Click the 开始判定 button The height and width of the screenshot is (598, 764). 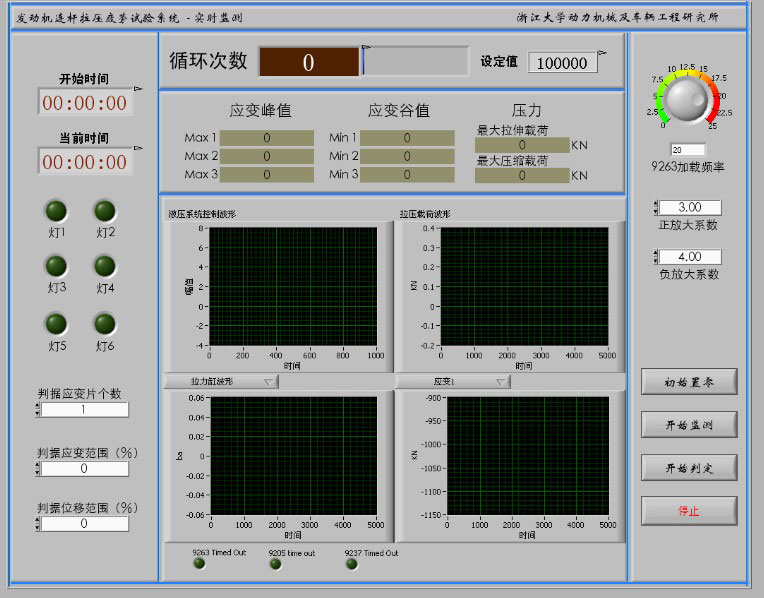coord(688,468)
